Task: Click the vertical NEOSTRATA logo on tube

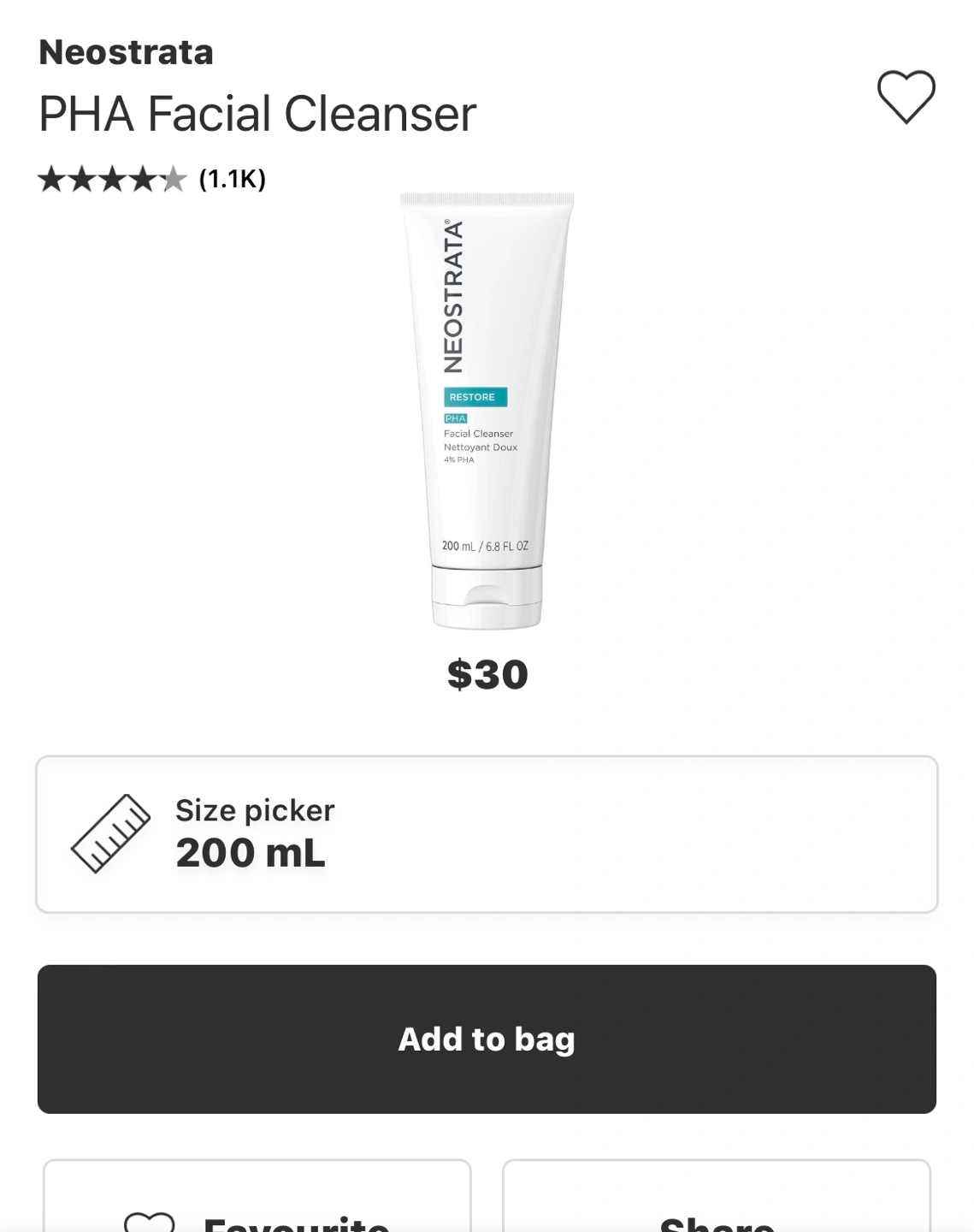Action: point(453,296)
